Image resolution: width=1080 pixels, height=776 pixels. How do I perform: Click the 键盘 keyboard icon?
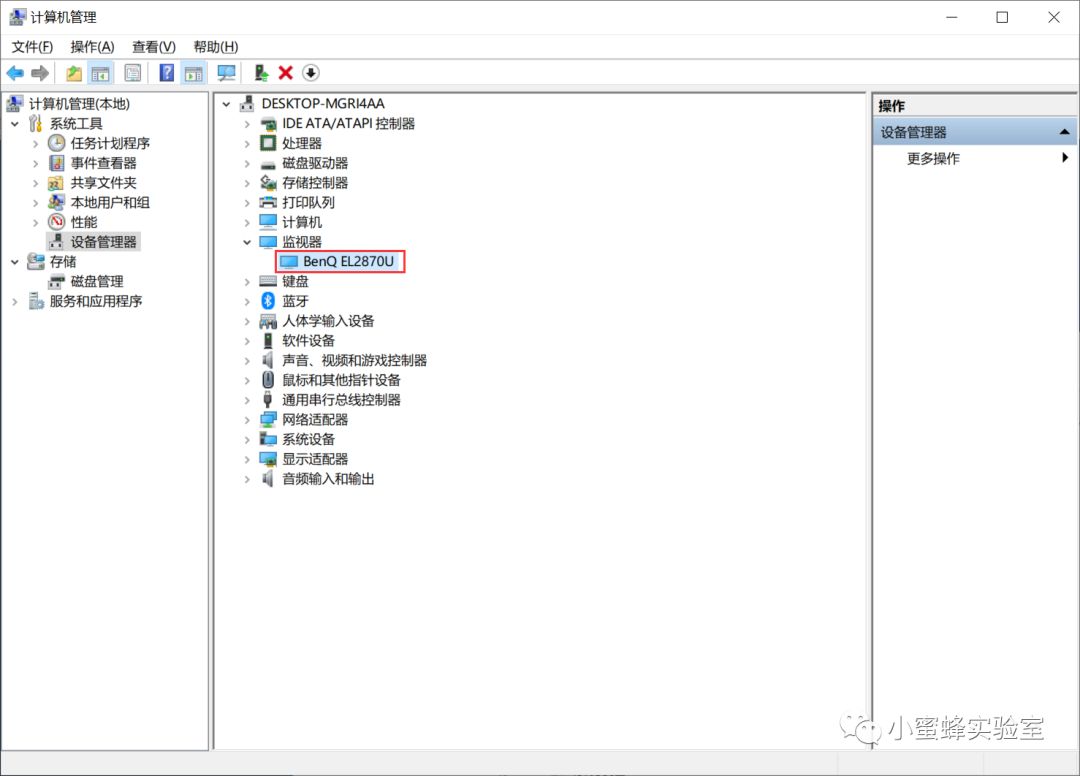268,282
